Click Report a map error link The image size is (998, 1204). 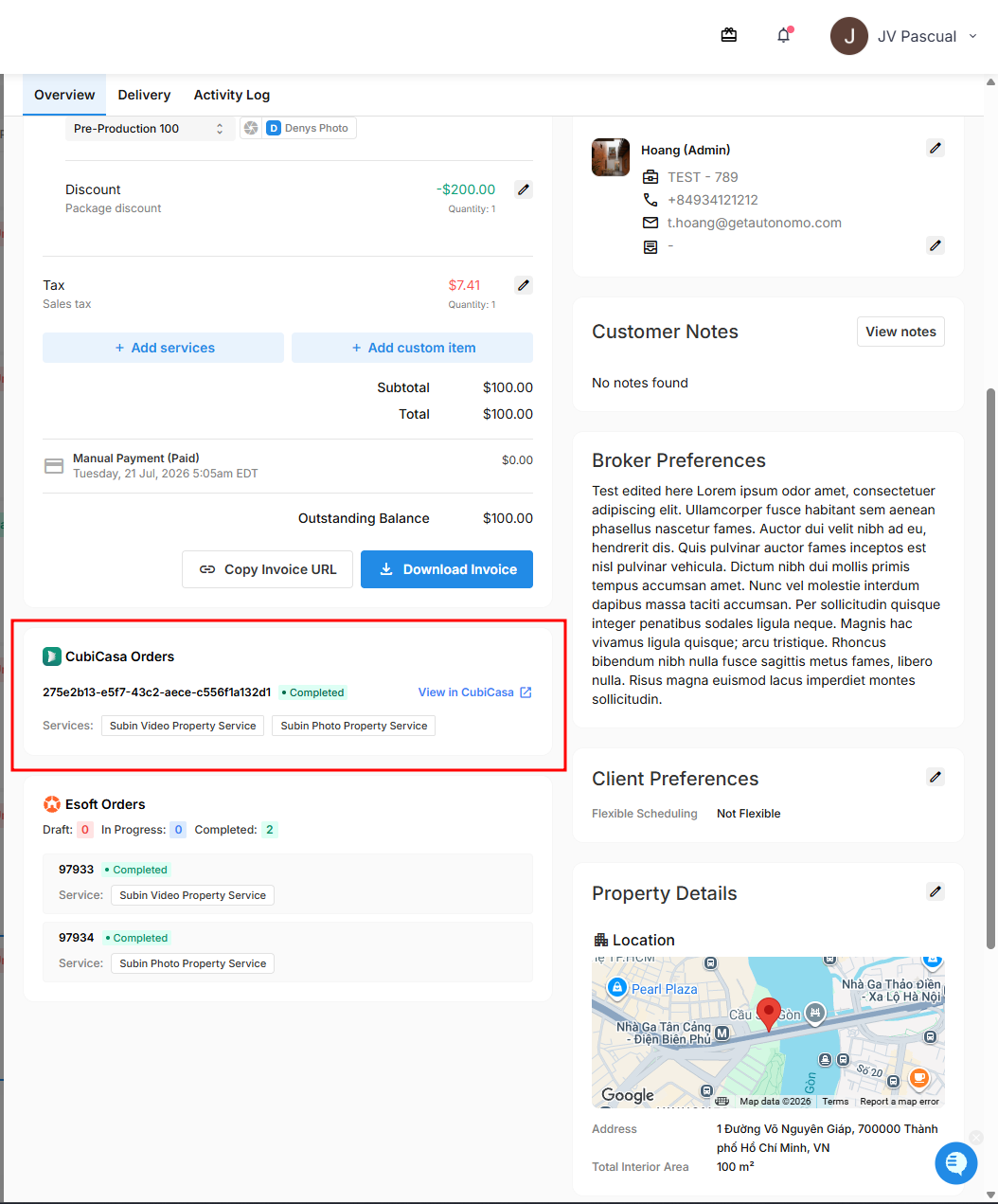(x=900, y=1102)
